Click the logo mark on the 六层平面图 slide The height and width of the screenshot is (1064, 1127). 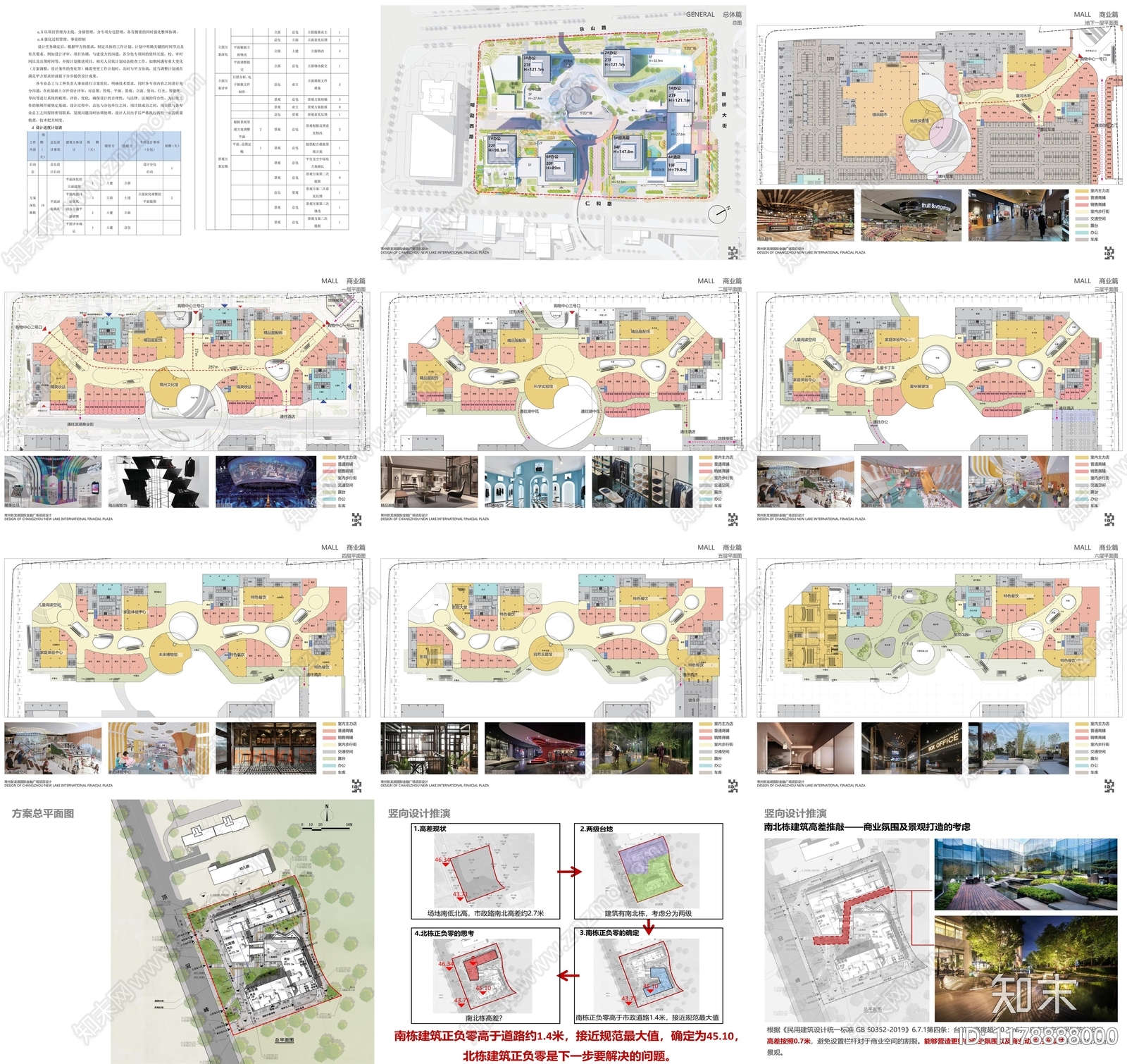point(1109,786)
